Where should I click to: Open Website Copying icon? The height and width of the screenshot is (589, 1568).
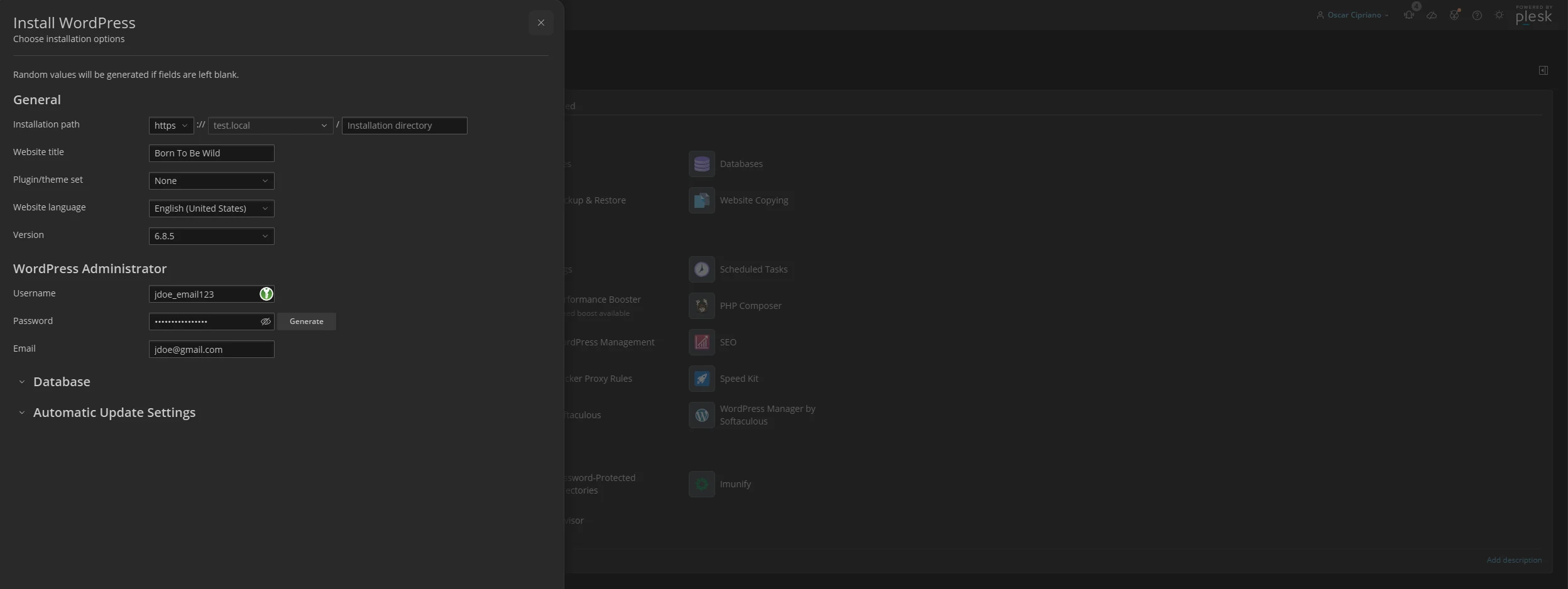tap(701, 200)
